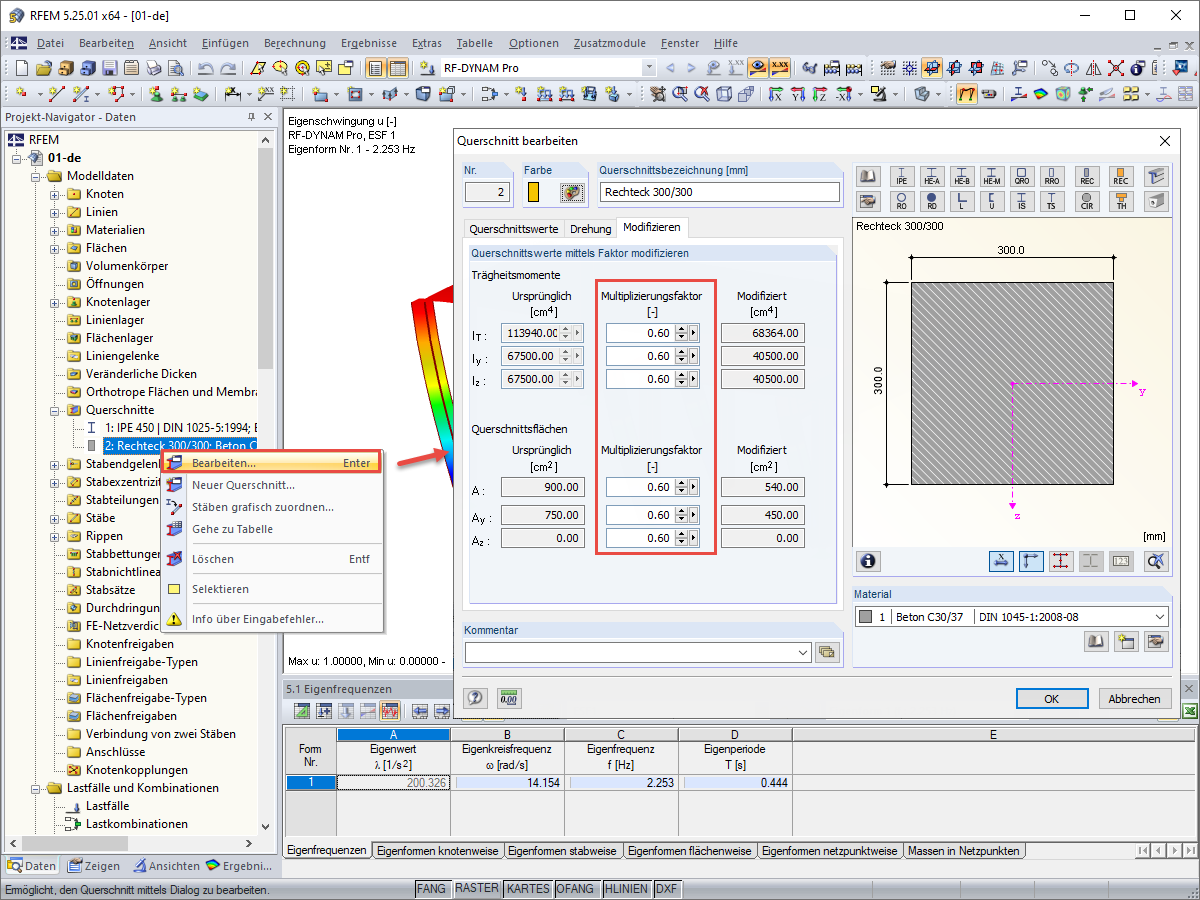Screen dimensions: 1200x900
Task: Collapse Lastfälle und Kombinationen node
Action: [36, 788]
